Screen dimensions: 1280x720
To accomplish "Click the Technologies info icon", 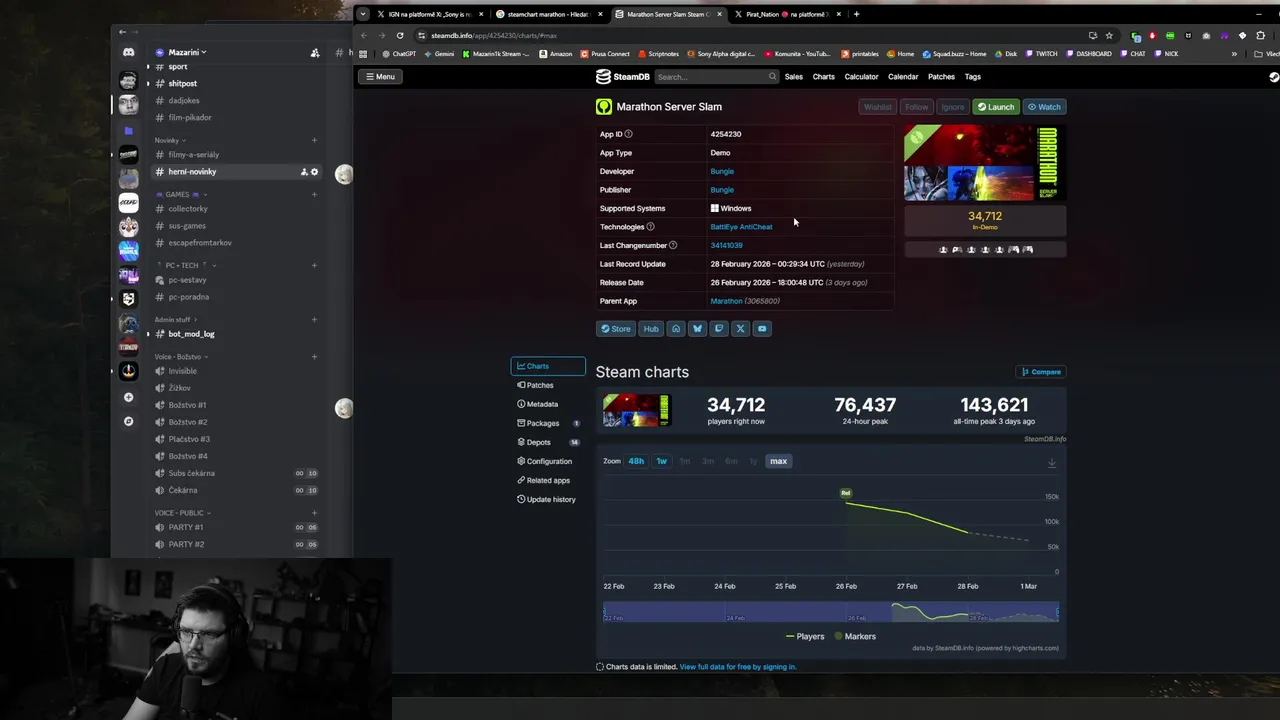I will click(x=650, y=227).
